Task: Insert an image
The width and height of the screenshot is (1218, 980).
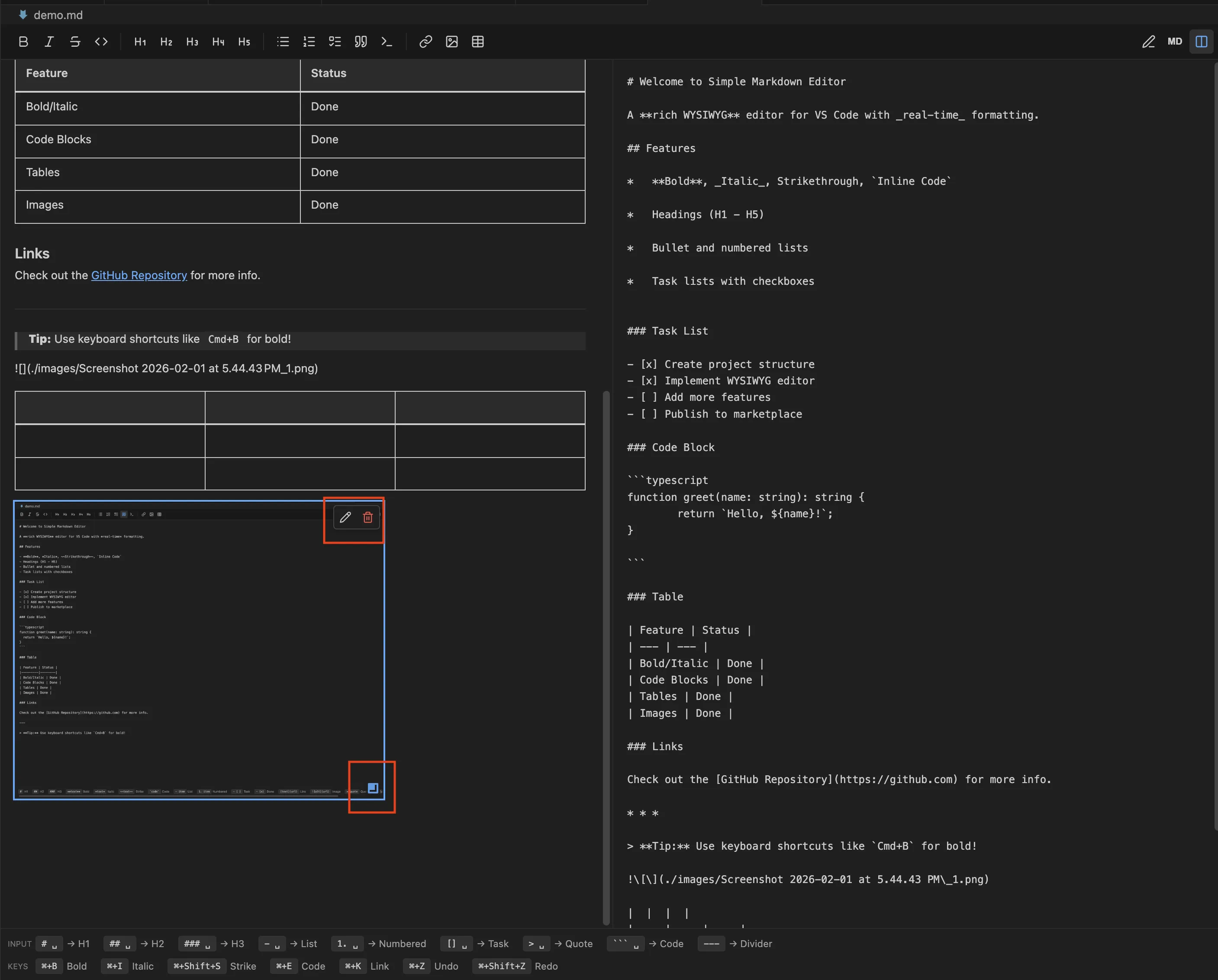Action: point(451,41)
